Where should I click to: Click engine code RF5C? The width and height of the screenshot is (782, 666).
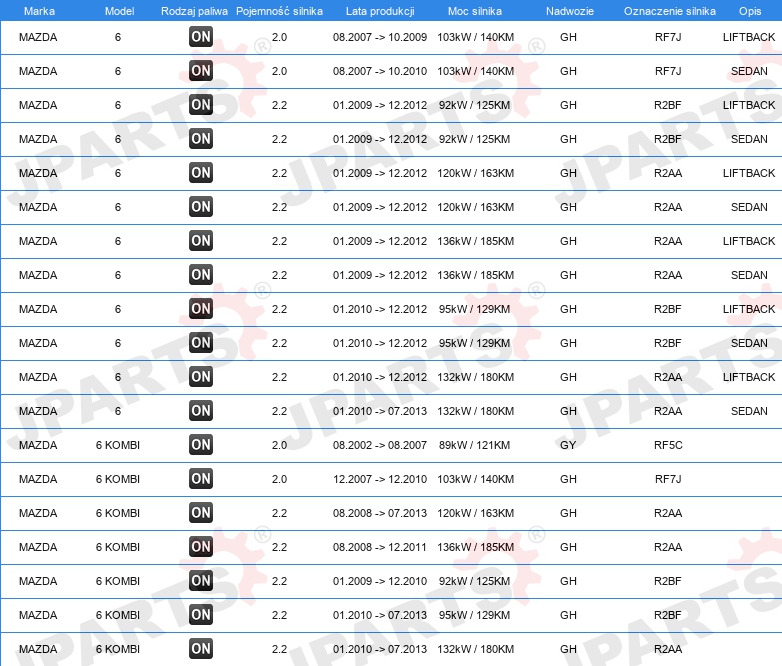(x=668, y=445)
